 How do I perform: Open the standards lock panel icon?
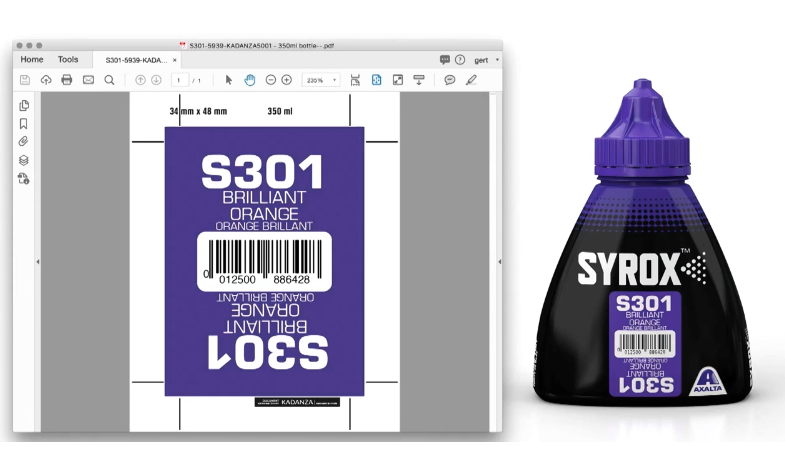24,179
